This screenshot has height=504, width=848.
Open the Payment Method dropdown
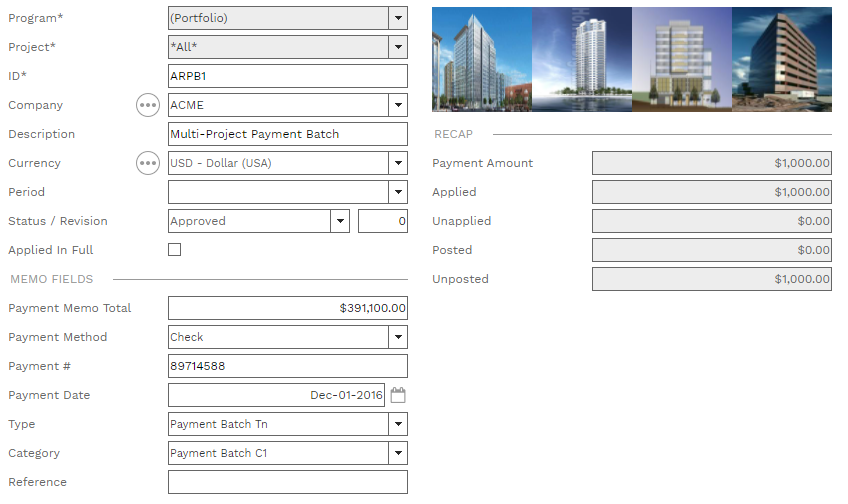(398, 337)
